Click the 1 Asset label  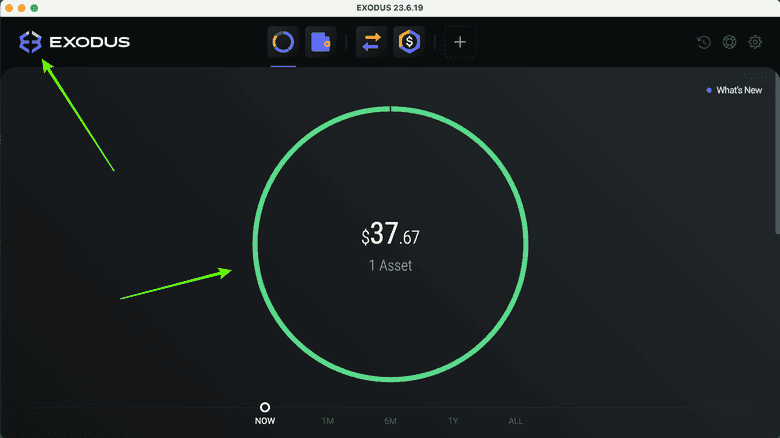click(390, 265)
